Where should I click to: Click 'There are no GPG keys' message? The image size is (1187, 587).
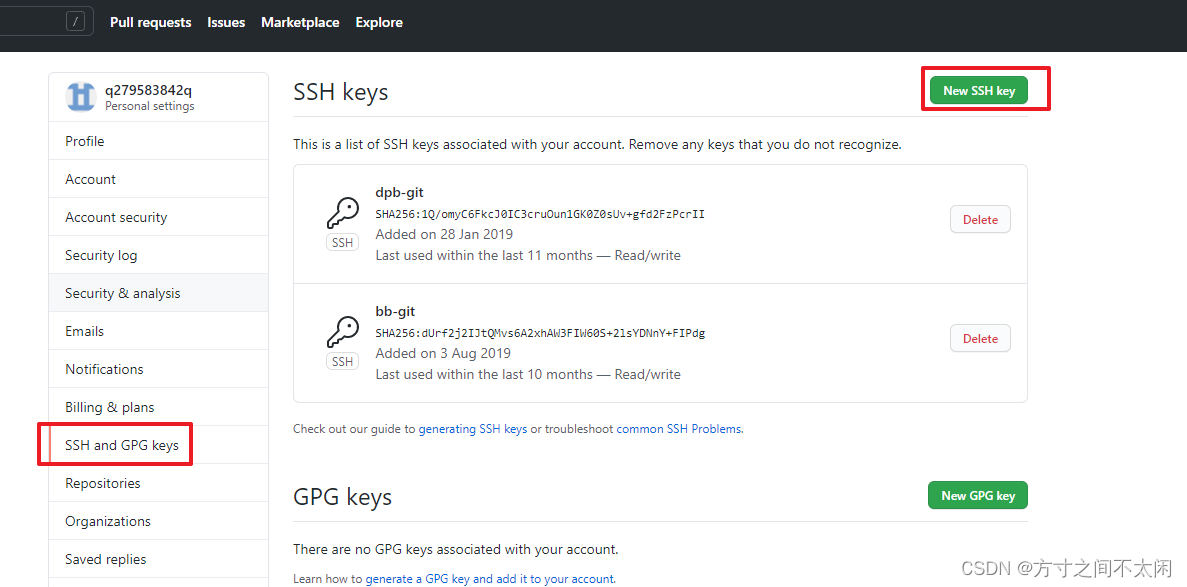pos(456,549)
